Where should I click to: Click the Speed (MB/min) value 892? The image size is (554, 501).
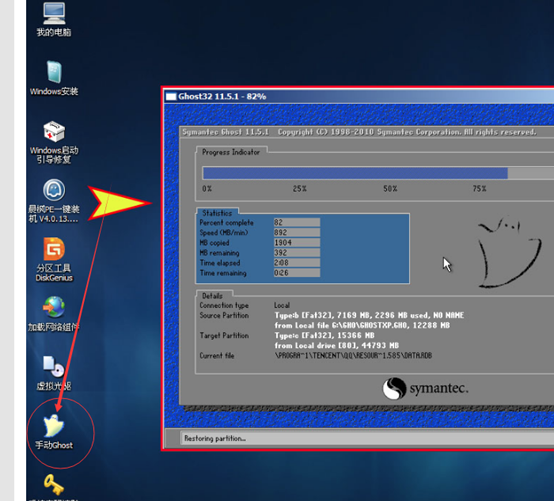click(x=297, y=232)
